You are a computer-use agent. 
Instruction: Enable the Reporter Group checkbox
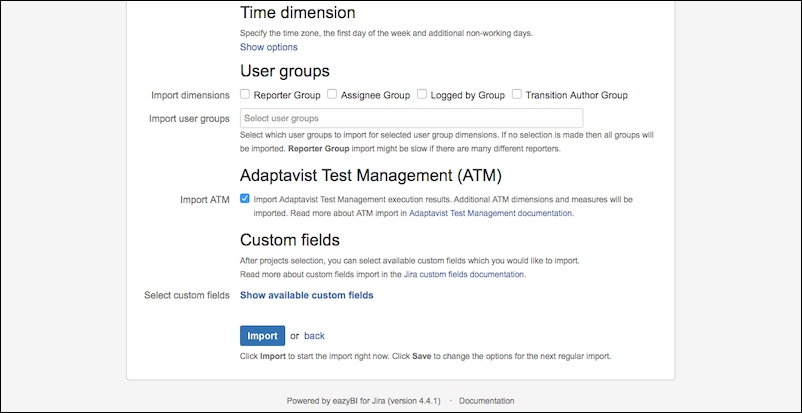(245, 95)
